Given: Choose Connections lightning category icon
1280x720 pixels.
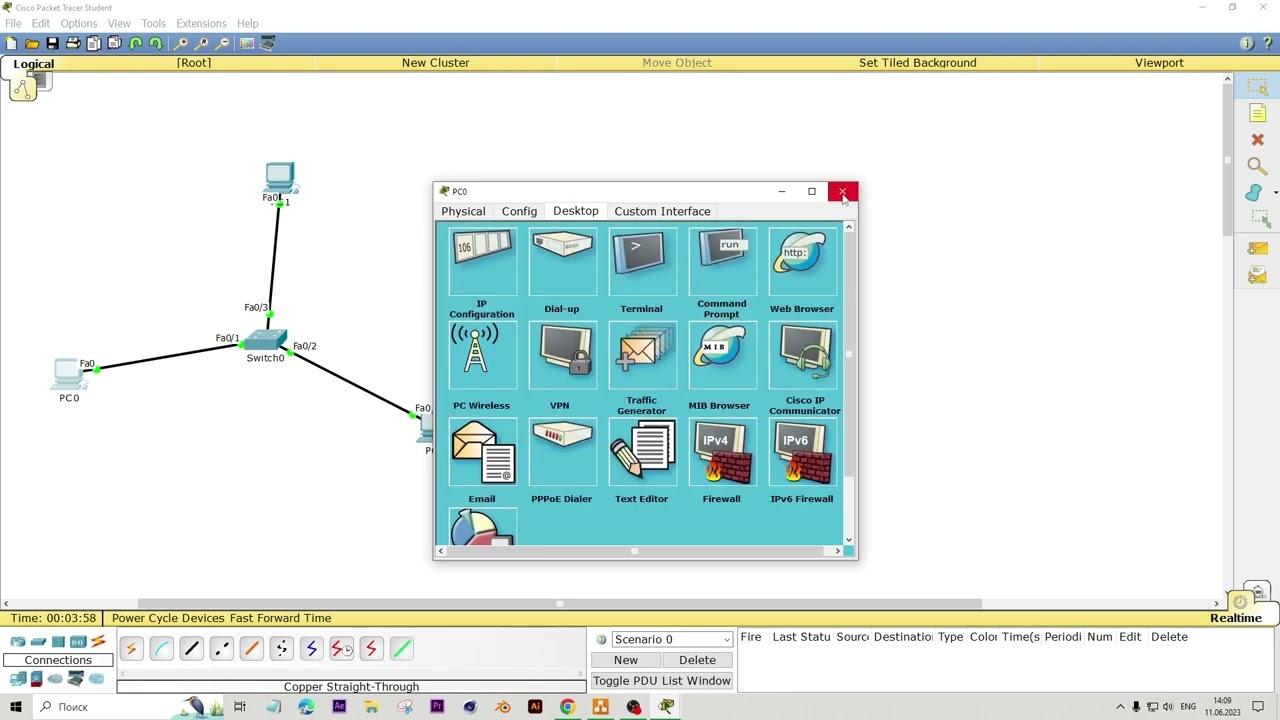Looking at the screenshot, I should [97, 641].
